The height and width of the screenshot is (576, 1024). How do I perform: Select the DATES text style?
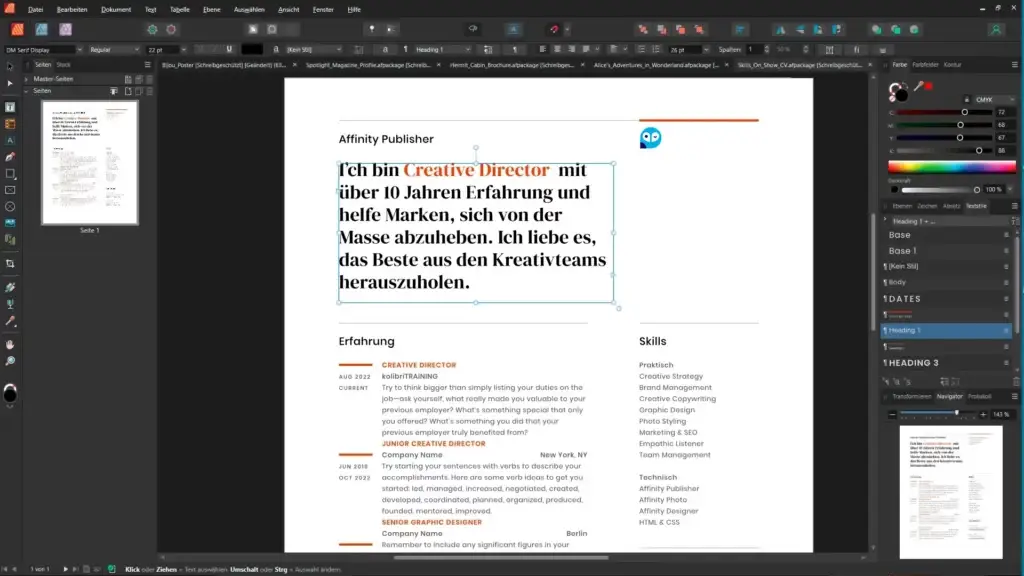pos(945,298)
